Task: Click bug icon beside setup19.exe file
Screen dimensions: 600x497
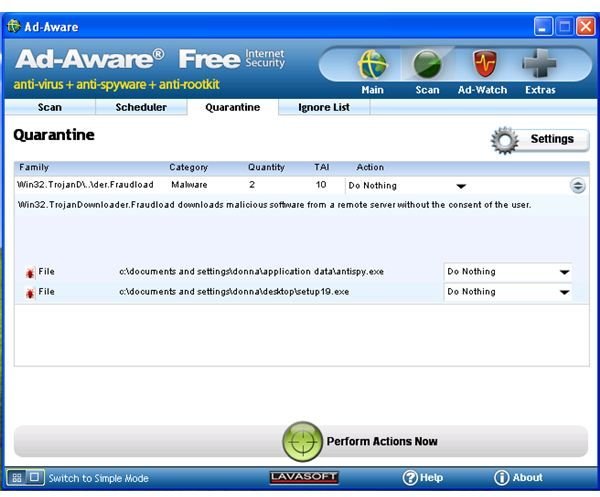Action: pos(30,293)
